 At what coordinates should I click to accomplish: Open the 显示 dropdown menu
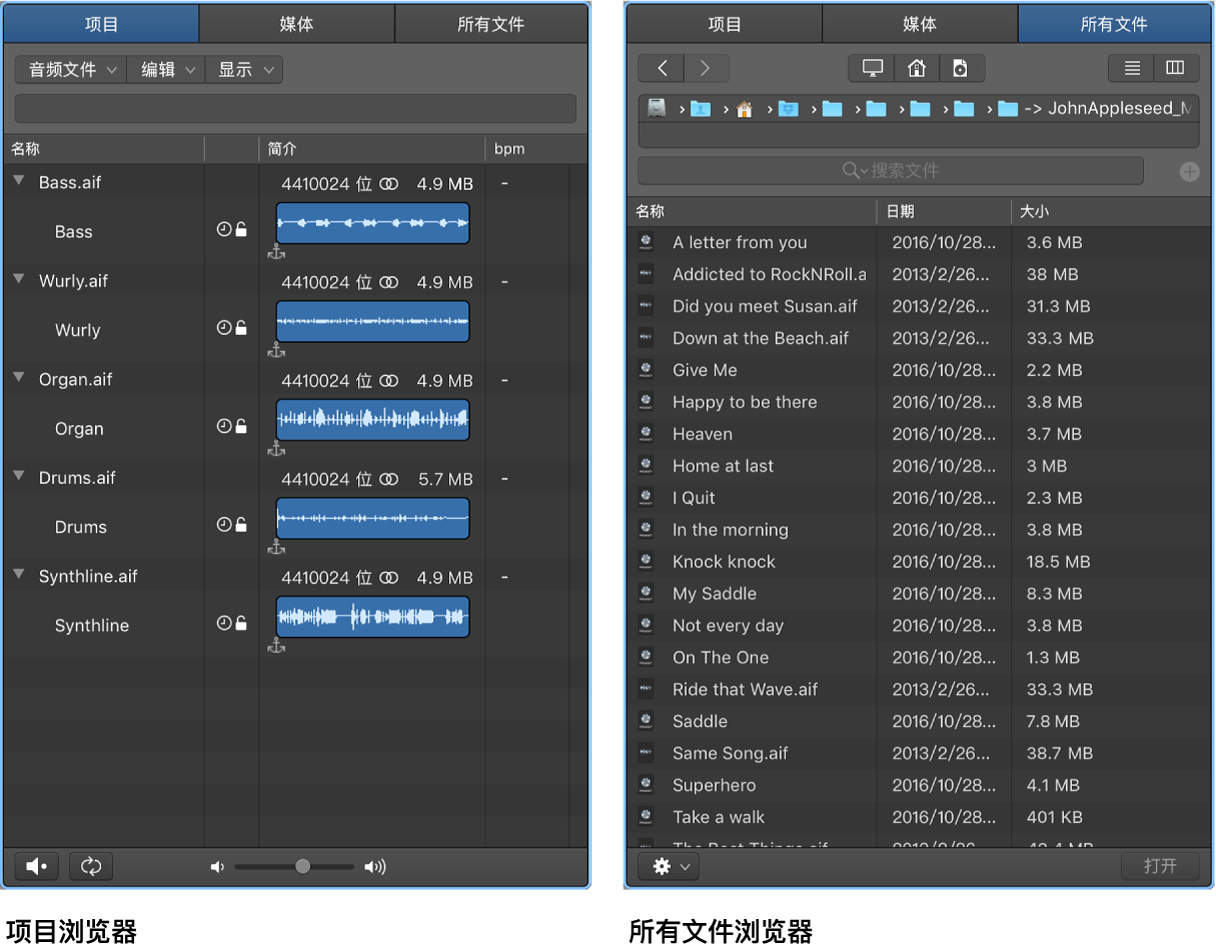(243, 69)
